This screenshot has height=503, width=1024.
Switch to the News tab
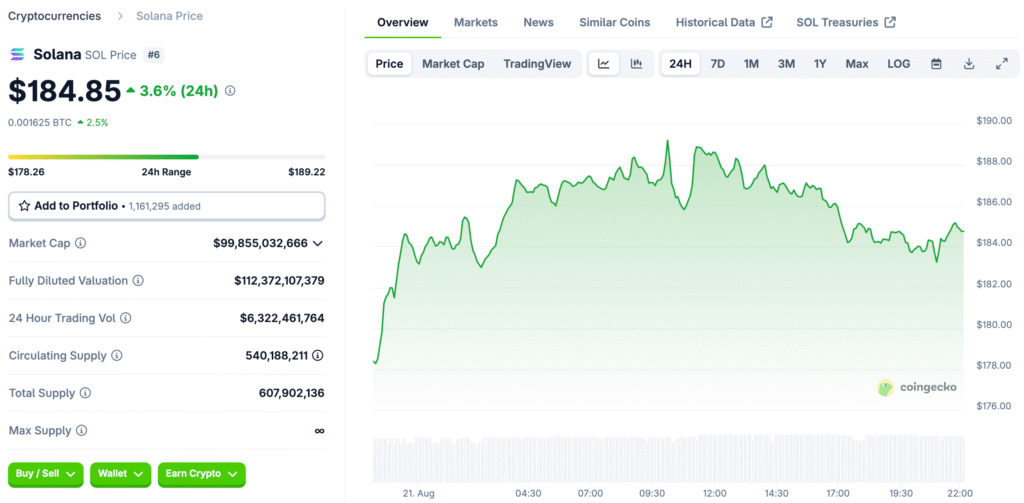pyautogui.click(x=539, y=22)
